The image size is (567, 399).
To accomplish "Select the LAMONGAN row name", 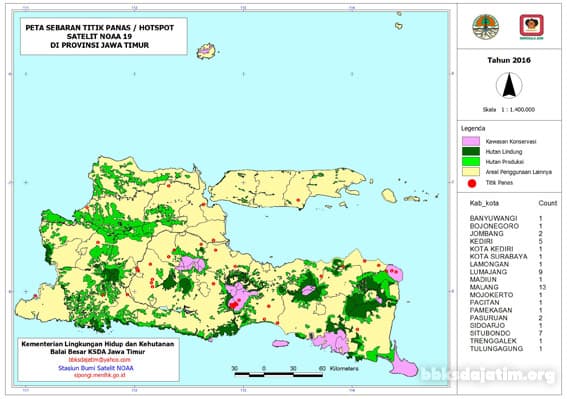I will click(x=489, y=264).
